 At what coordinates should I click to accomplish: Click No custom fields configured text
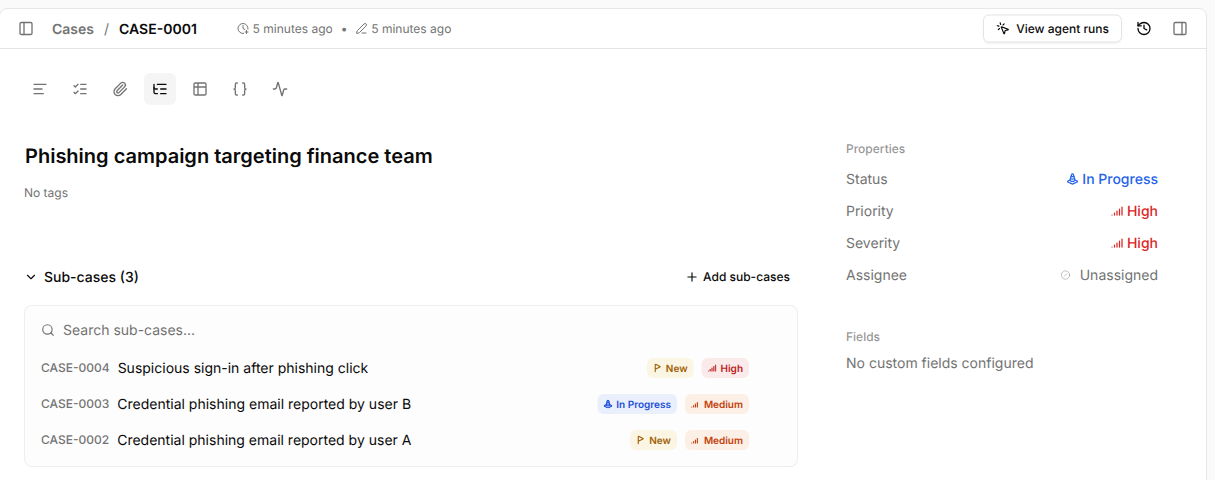(x=940, y=363)
